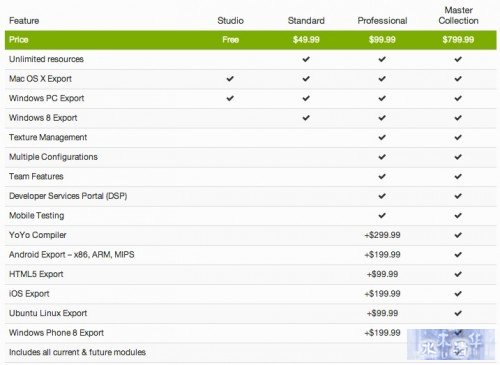Click the Studio checkmark for Mac OS X Export

pyautogui.click(x=230, y=79)
